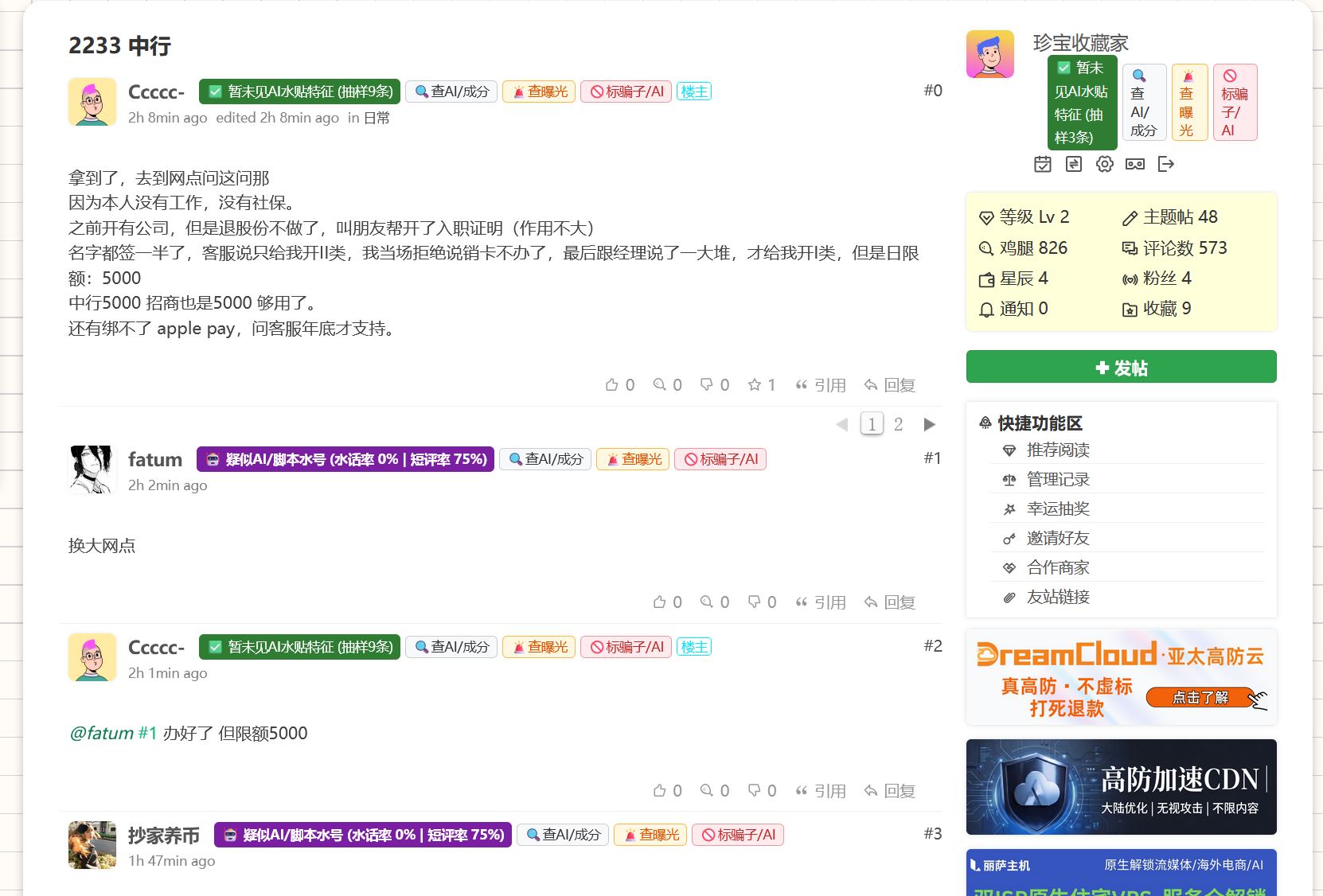The width and height of the screenshot is (1323, 896).
Task: Select page 2 of the thread
Action: [899, 424]
